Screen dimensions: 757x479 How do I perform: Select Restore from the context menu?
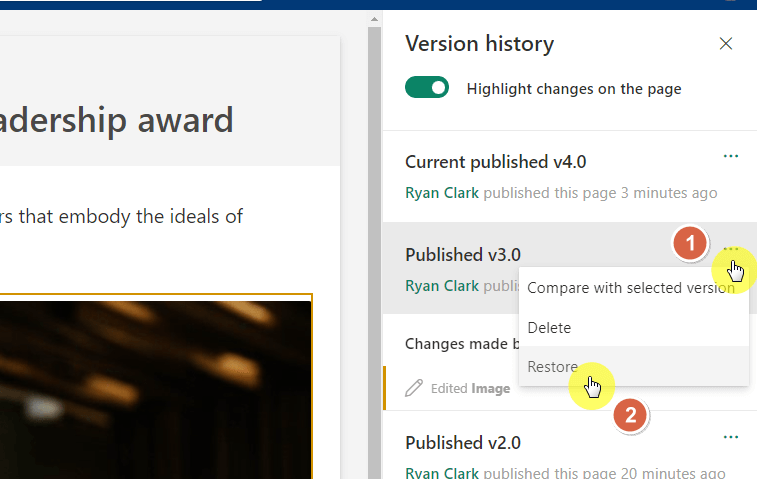(x=633, y=366)
